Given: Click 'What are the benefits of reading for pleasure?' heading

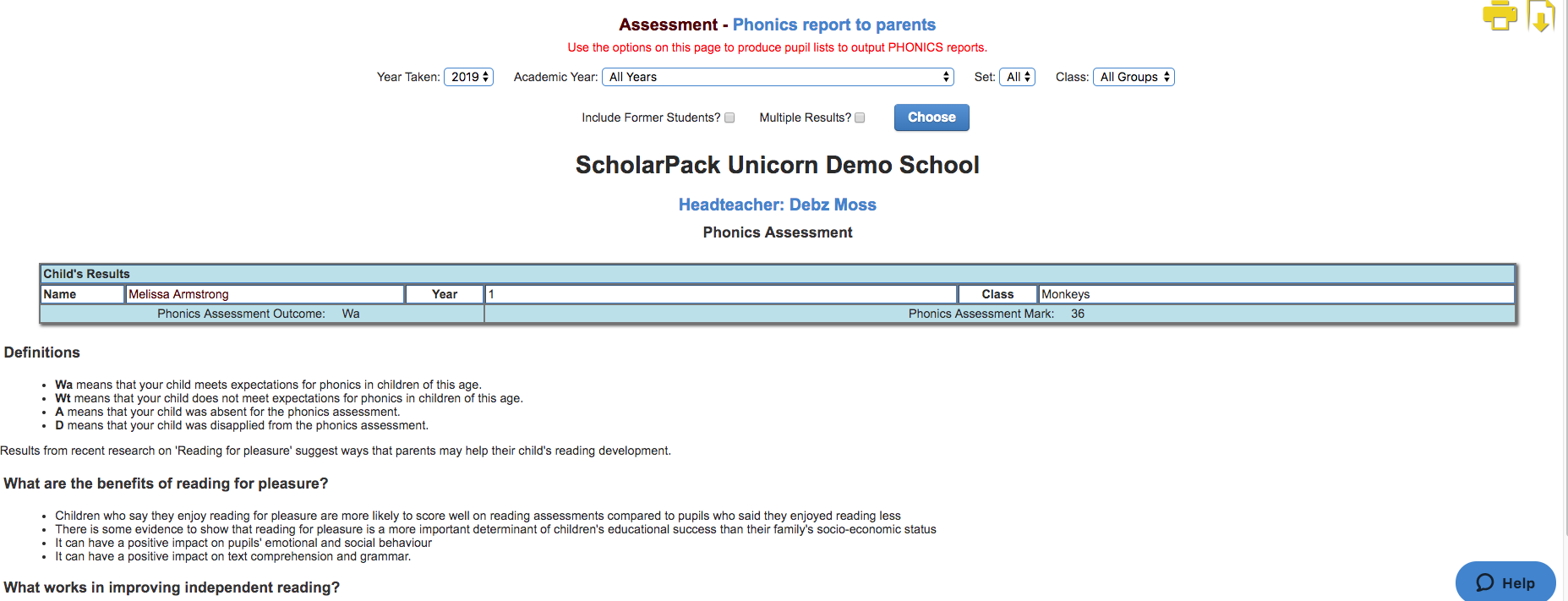Looking at the screenshot, I should tap(166, 484).
